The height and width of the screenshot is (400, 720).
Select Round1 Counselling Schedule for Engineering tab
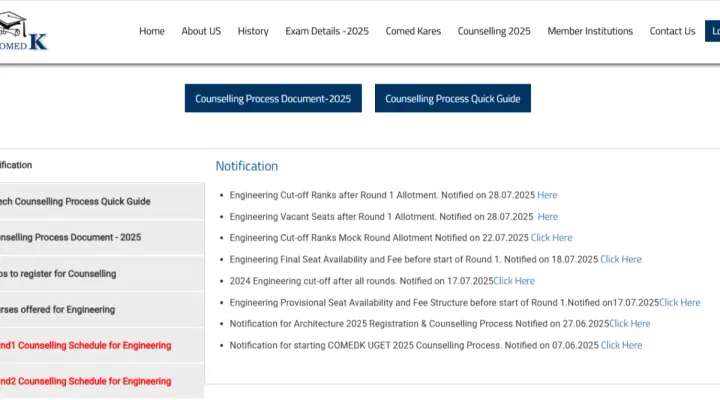click(102, 345)
